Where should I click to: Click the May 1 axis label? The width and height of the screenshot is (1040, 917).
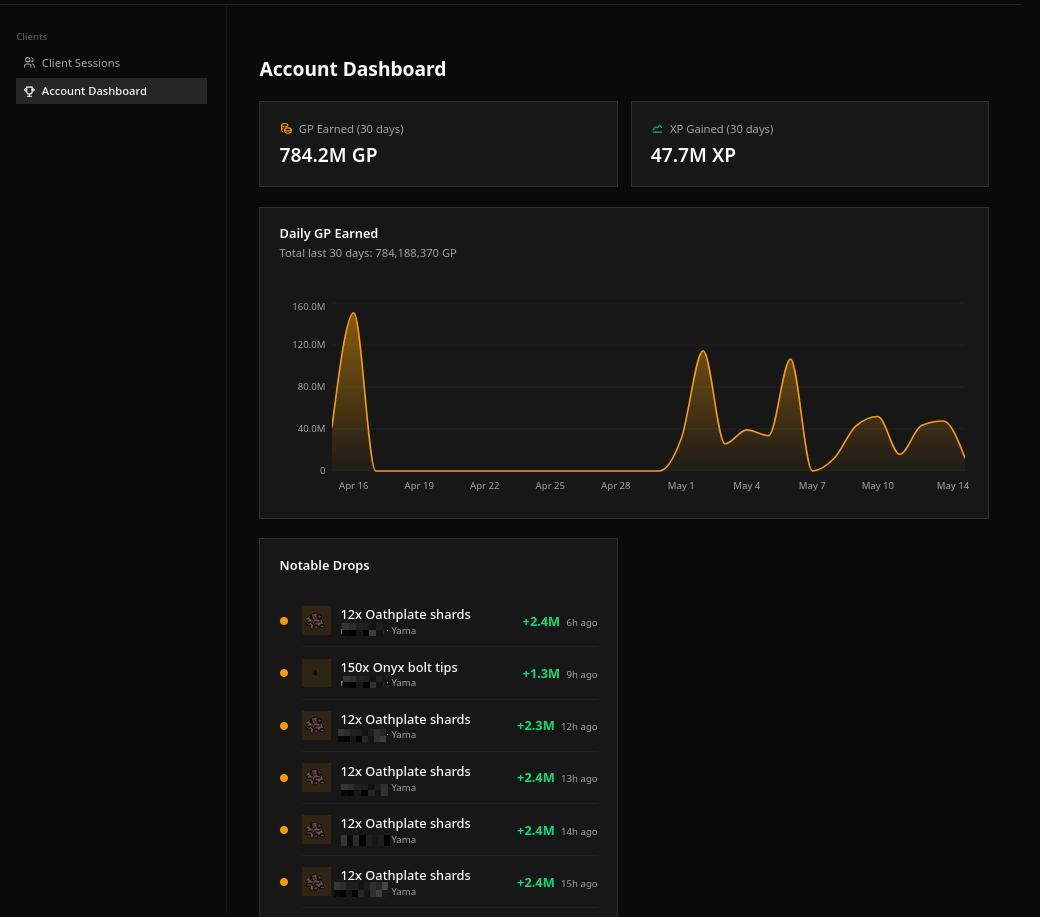pyautogui.click(x=681, y=485)
